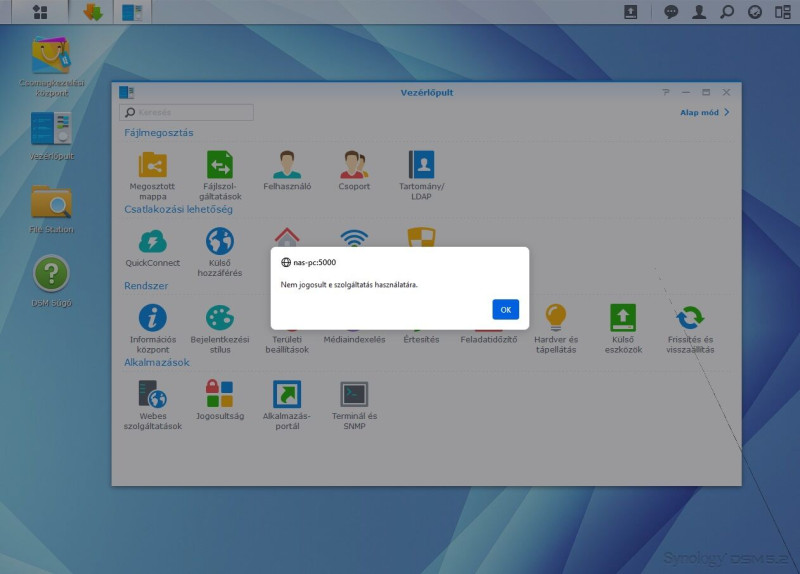The image size is (800, 574).
Task: Open the upload queue icon in the top bar
Action: 631,12
